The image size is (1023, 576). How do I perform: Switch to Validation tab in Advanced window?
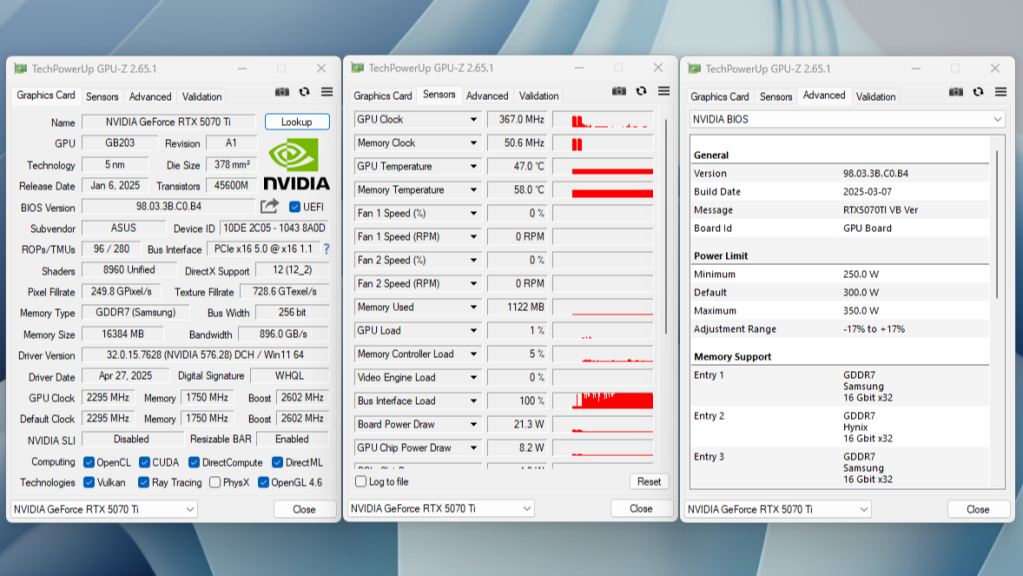point(876,97)
